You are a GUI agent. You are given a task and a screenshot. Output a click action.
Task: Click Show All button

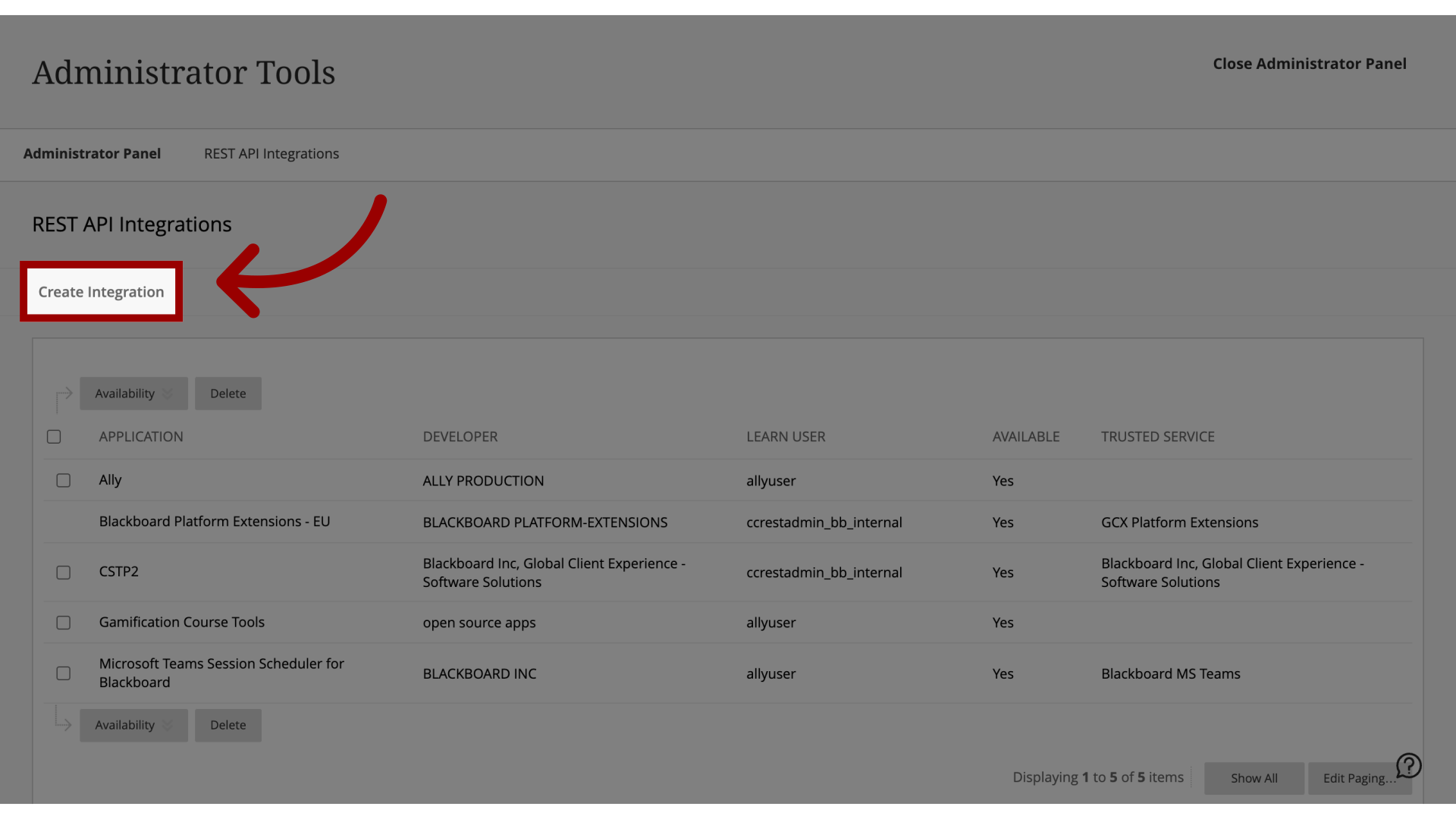tap(1254, 778)
